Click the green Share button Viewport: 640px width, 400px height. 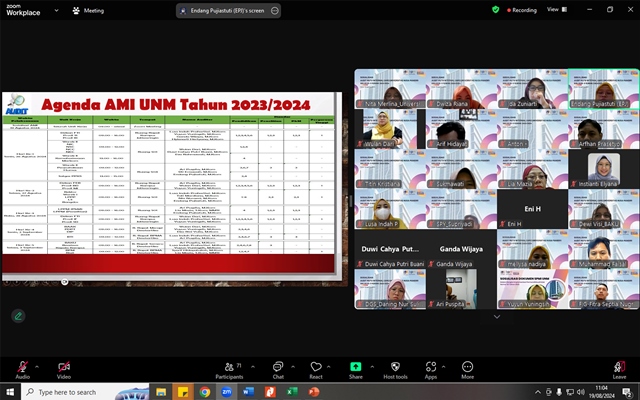click(x=355, y=367)
